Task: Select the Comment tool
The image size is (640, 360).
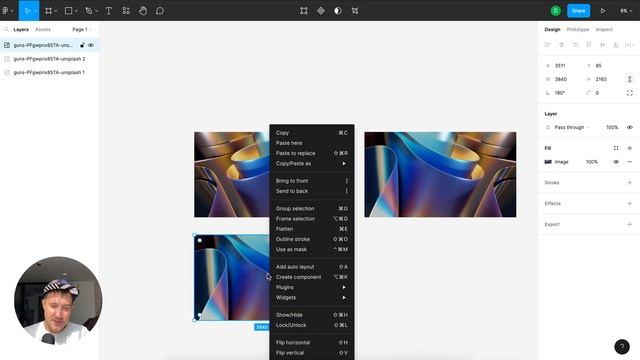Action: tap(160, 11)
